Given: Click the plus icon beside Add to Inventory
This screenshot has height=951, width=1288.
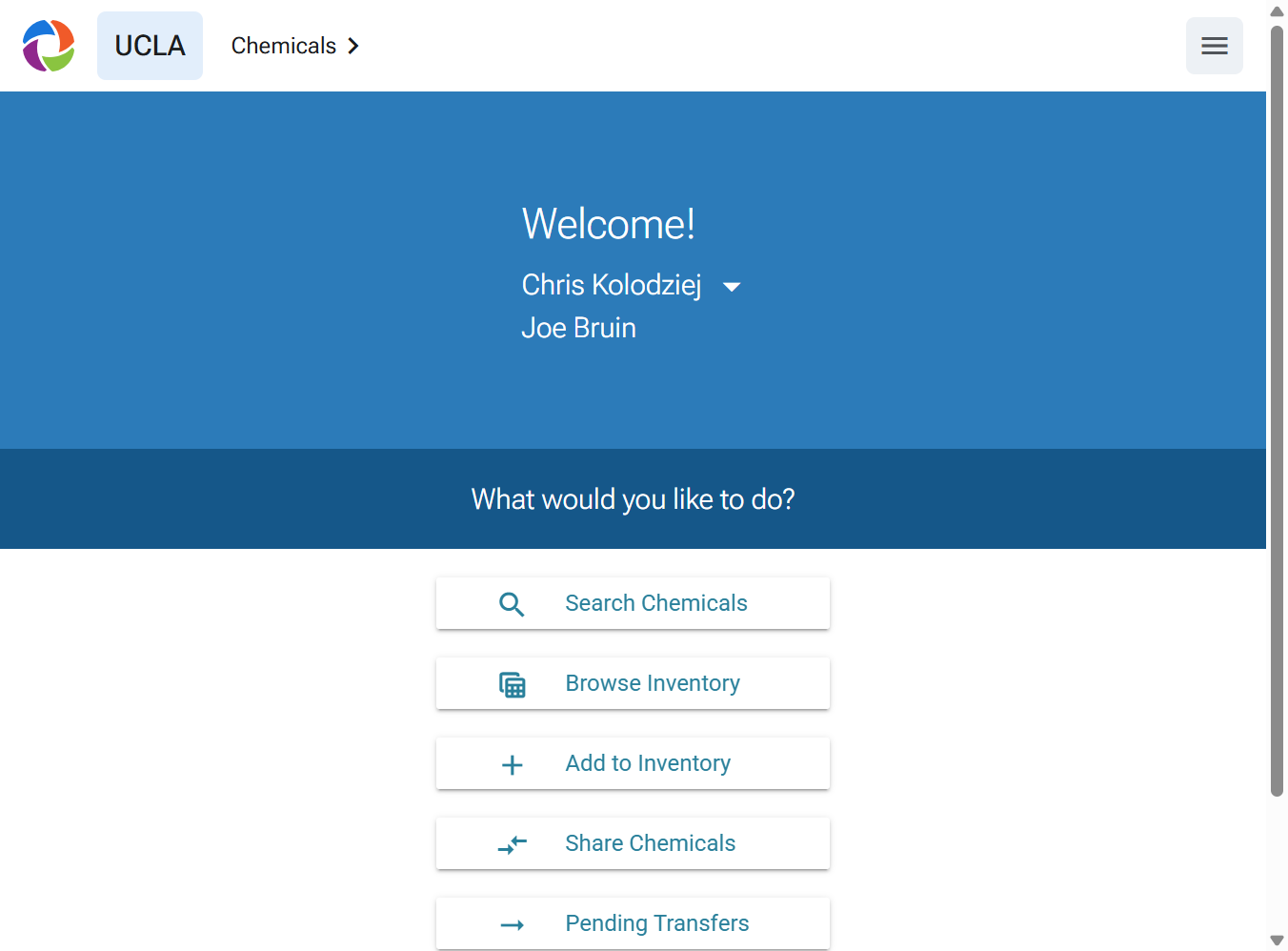Looking at the screenshot, I should (x=513, y=764).
